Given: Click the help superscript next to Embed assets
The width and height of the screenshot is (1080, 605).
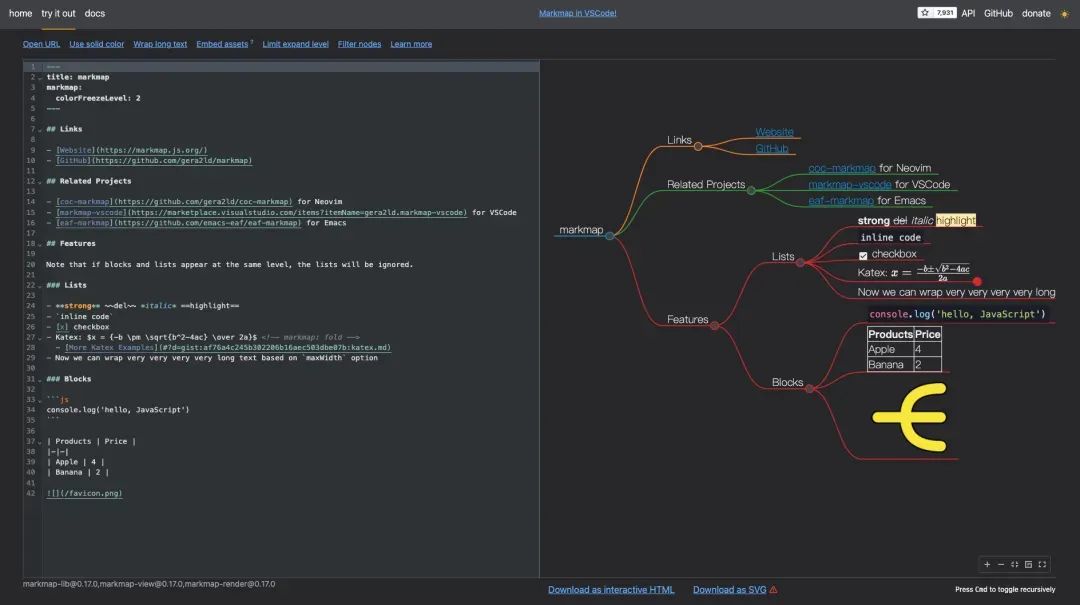Looking at the screenshot, I should coord(253,41).
